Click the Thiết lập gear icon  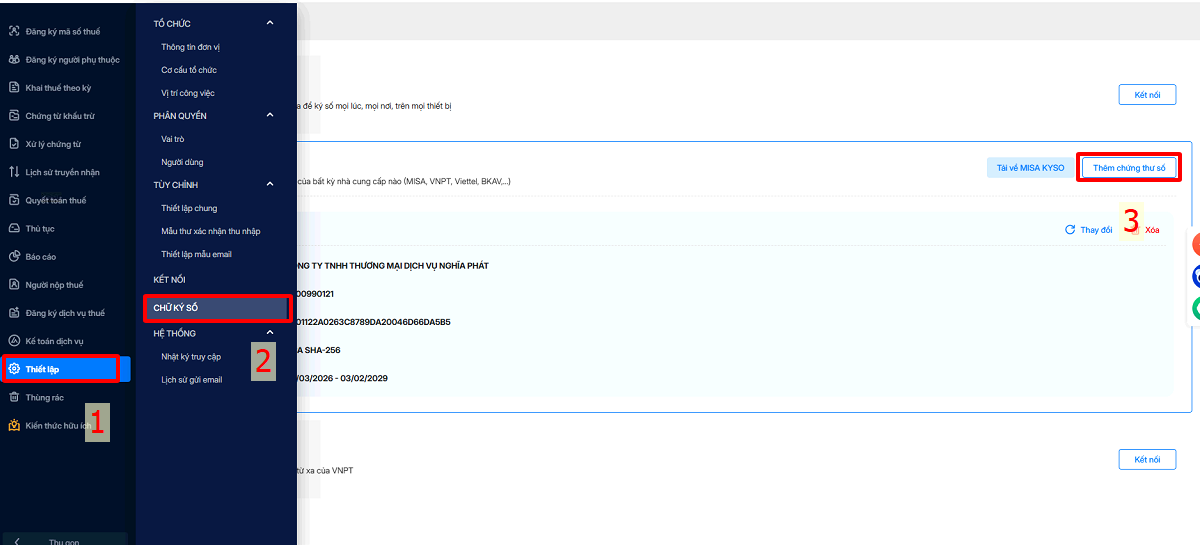coord(14,369)
